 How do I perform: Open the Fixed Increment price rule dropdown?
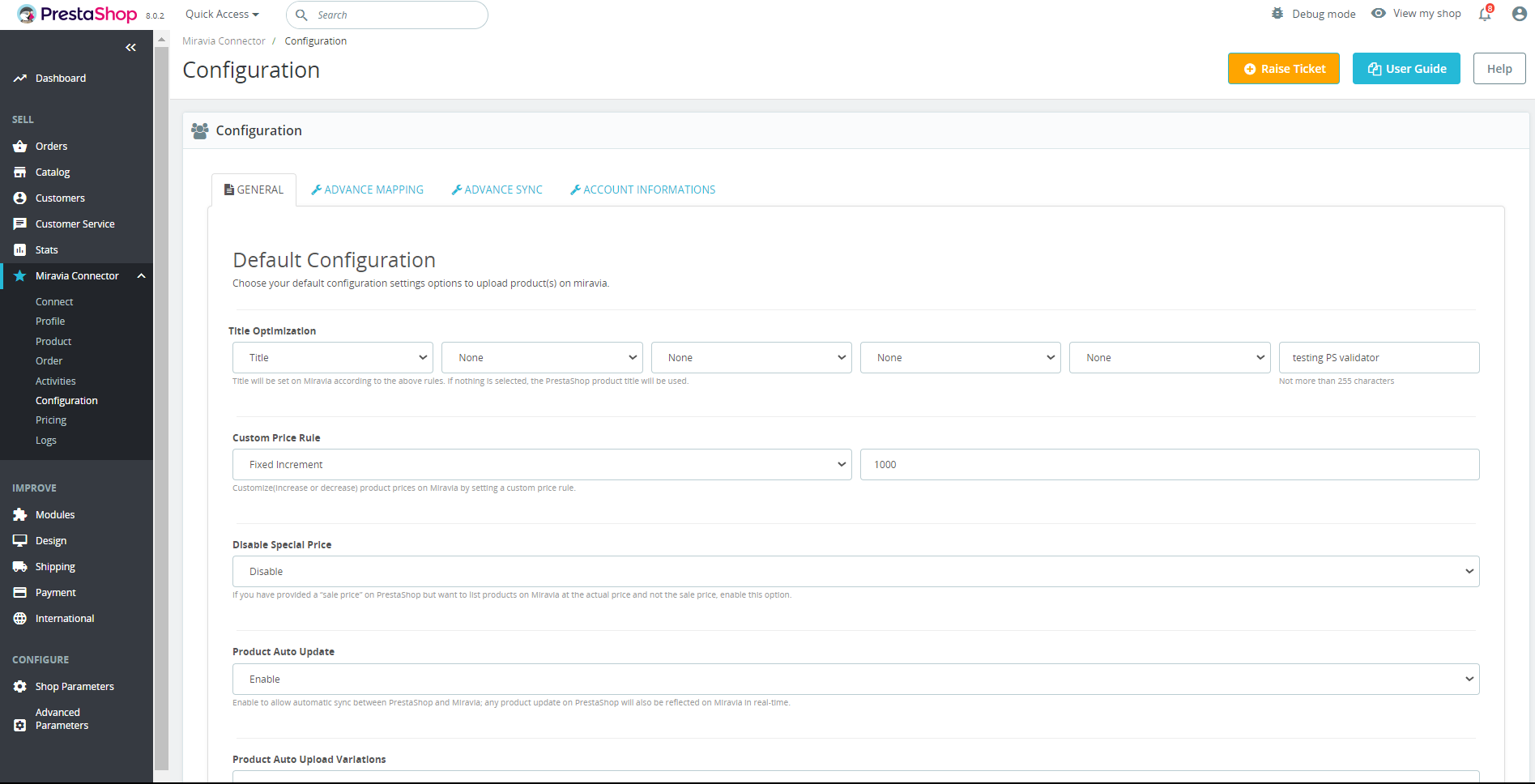(542, 465)
